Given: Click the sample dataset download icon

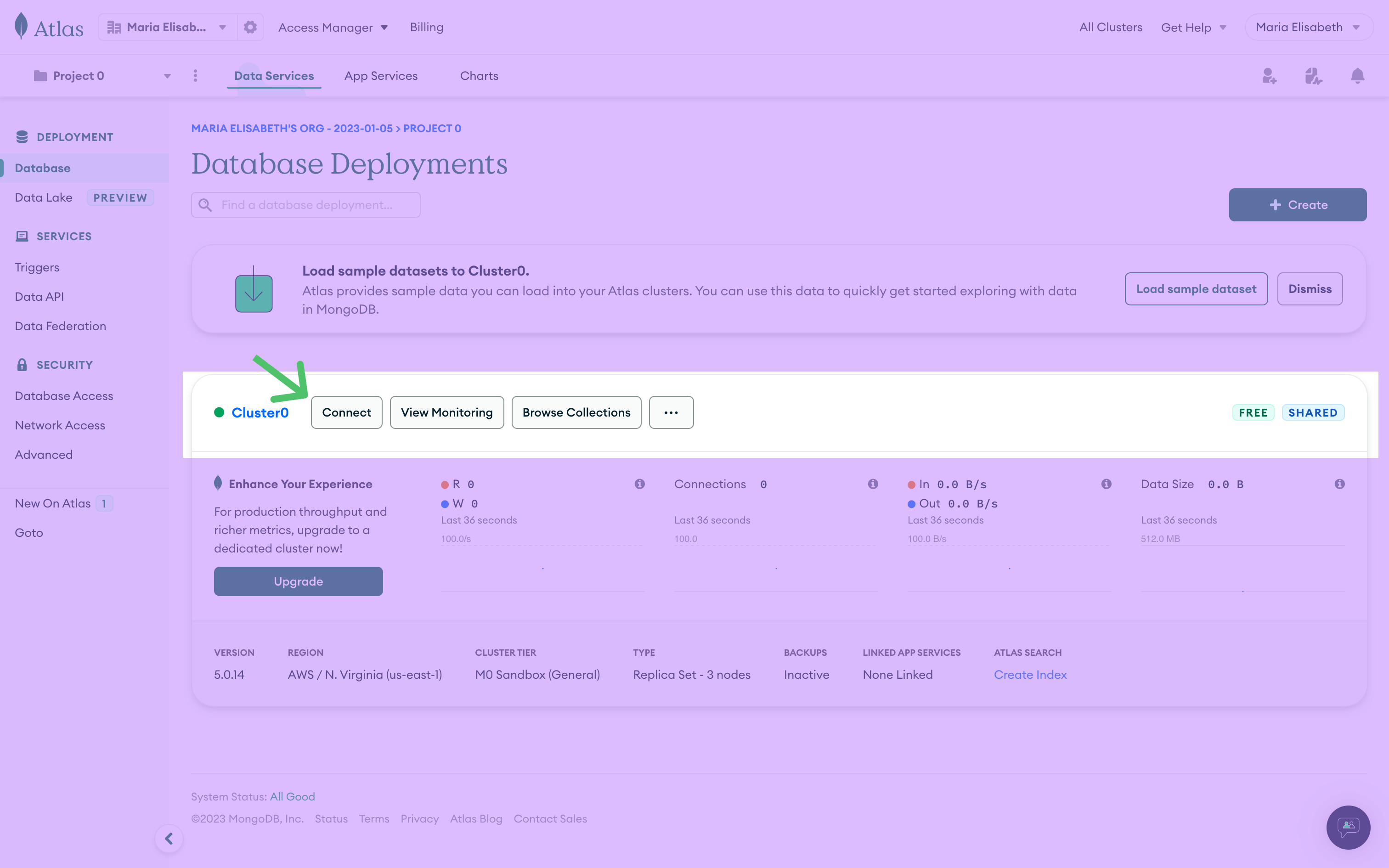Looking at the screenshot, I should click(x=254, y=289).
